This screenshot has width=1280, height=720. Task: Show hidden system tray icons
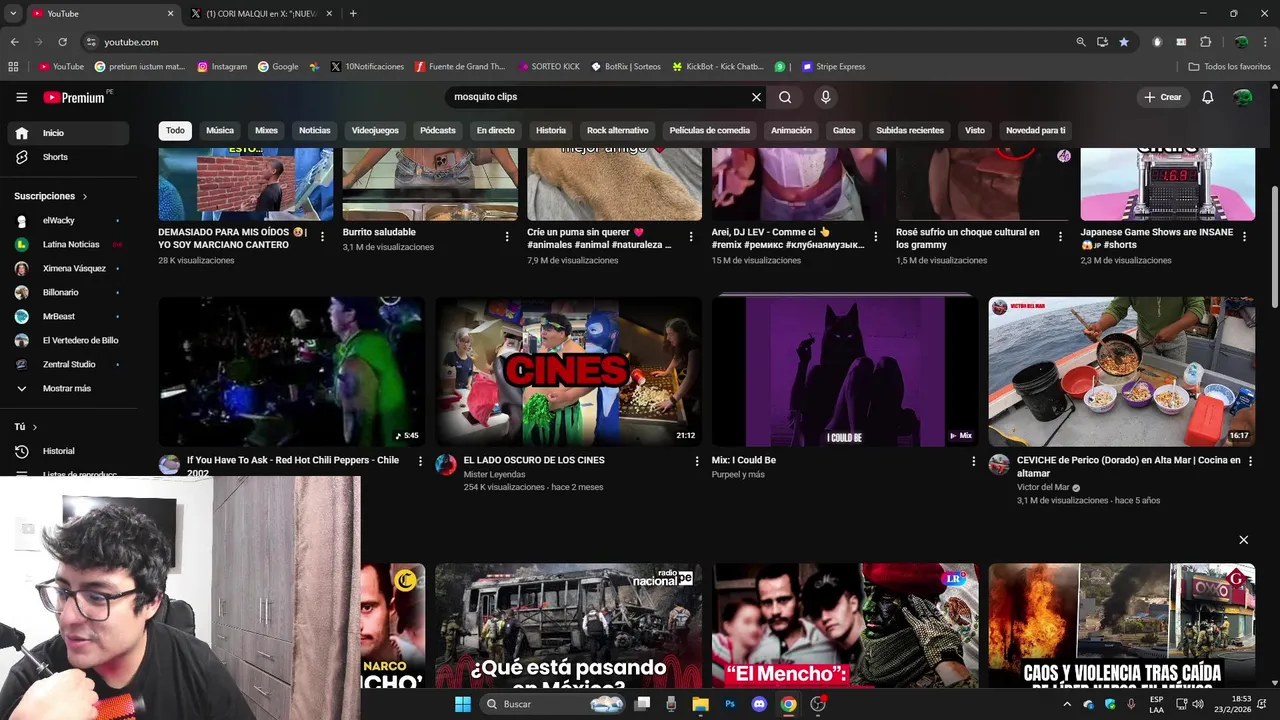1066,704
